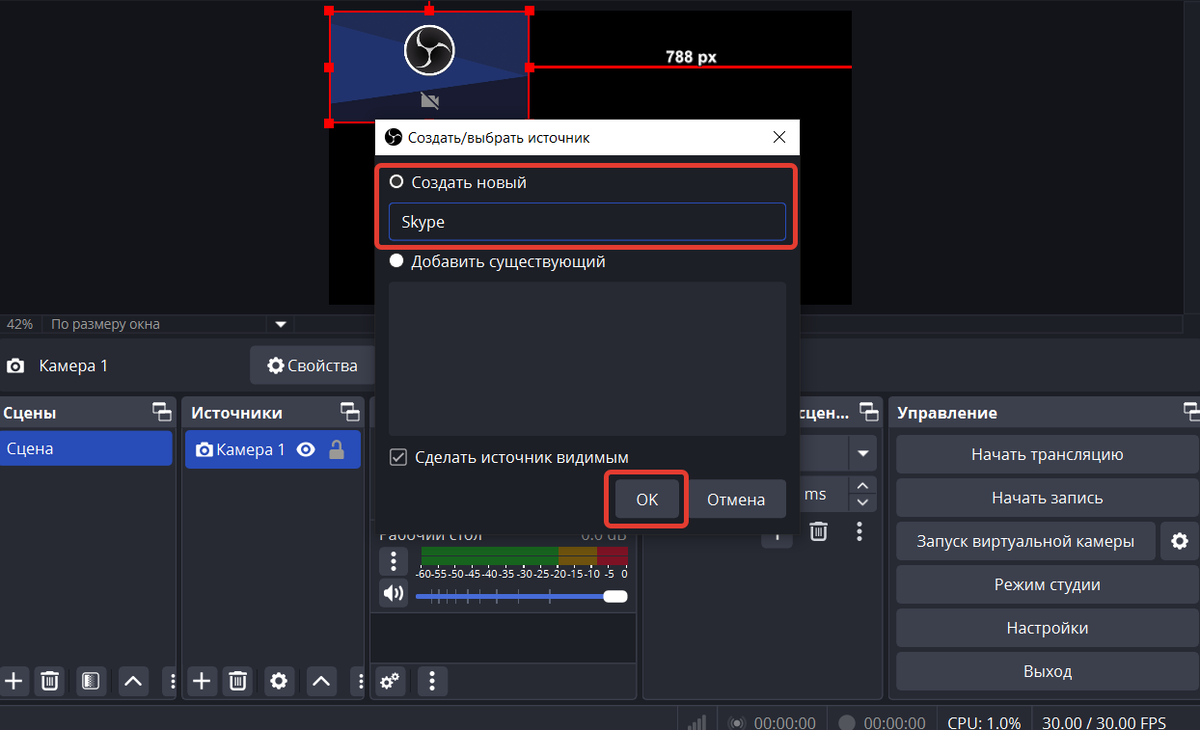Lock the Камера 1 source
1200x730 pixels.
pos(337,450)
